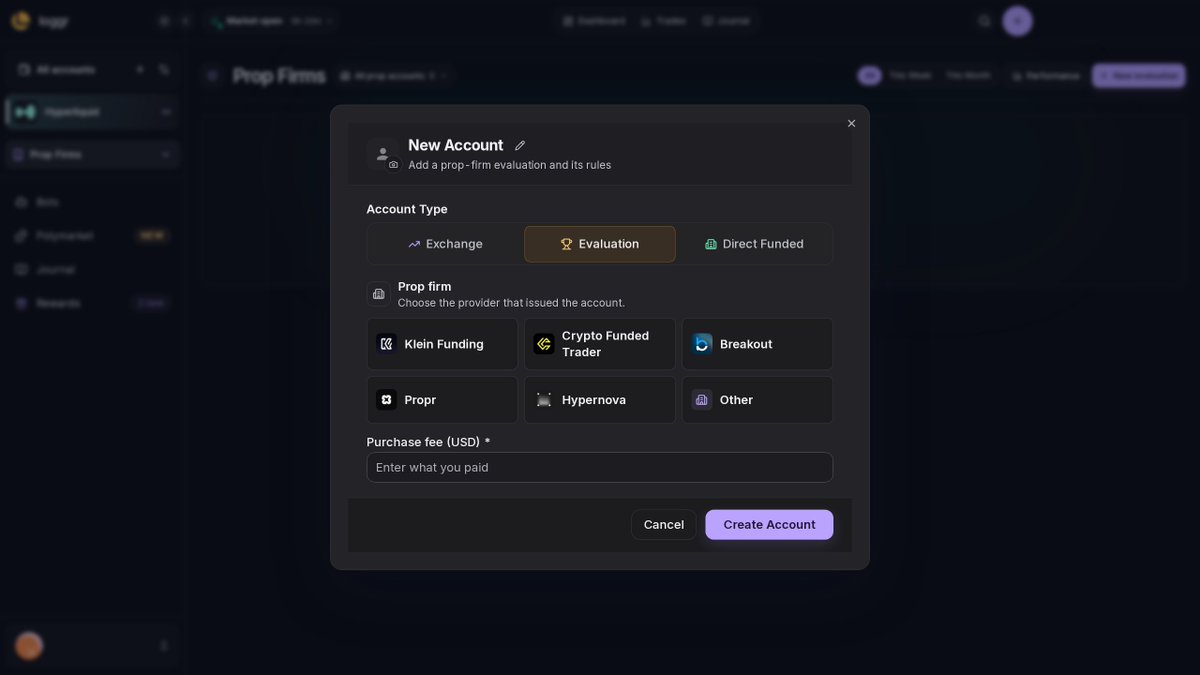Click the orange user avatar at sidebar bottom

[29, 646]
